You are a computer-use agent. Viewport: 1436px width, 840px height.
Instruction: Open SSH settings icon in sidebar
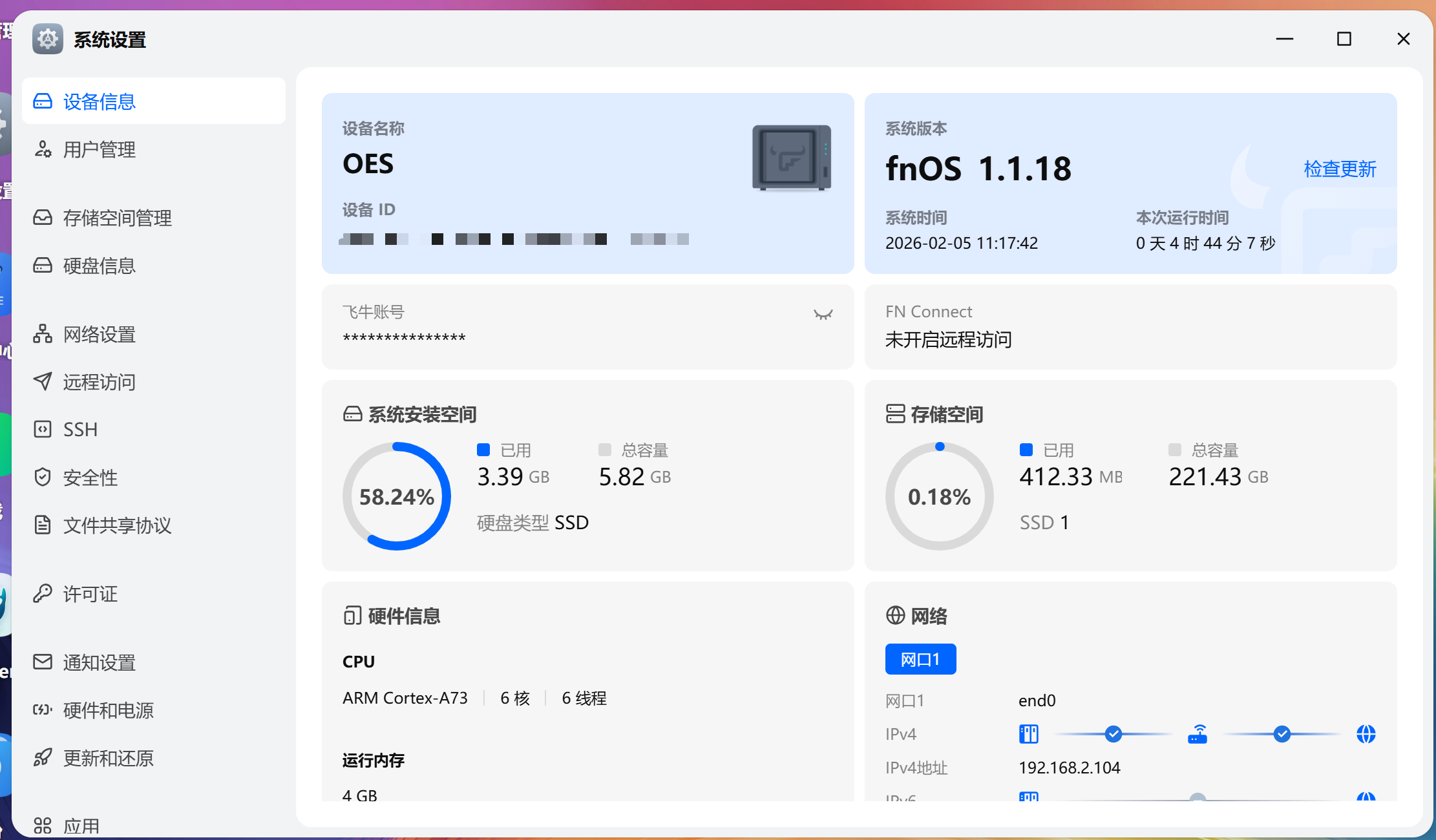[43, 429]
